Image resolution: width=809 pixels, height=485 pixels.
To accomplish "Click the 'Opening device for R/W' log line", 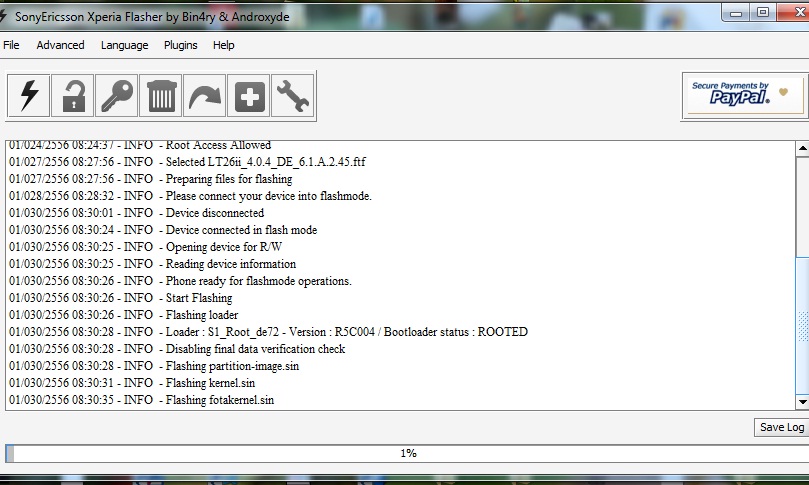I will coord(145,247).
